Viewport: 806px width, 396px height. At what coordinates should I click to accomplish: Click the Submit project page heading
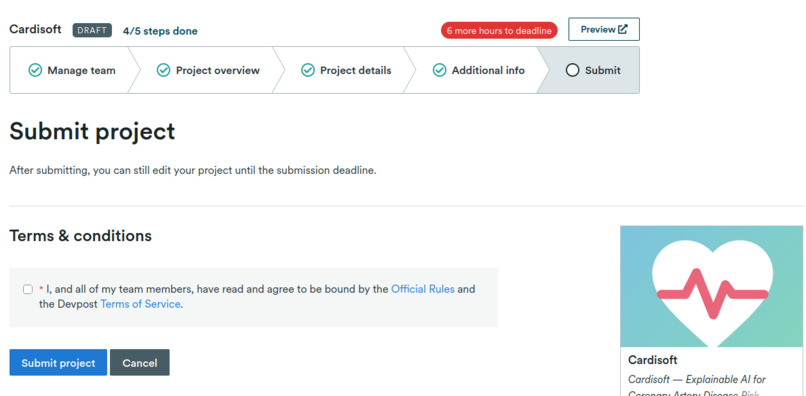[x=93, y=132]
